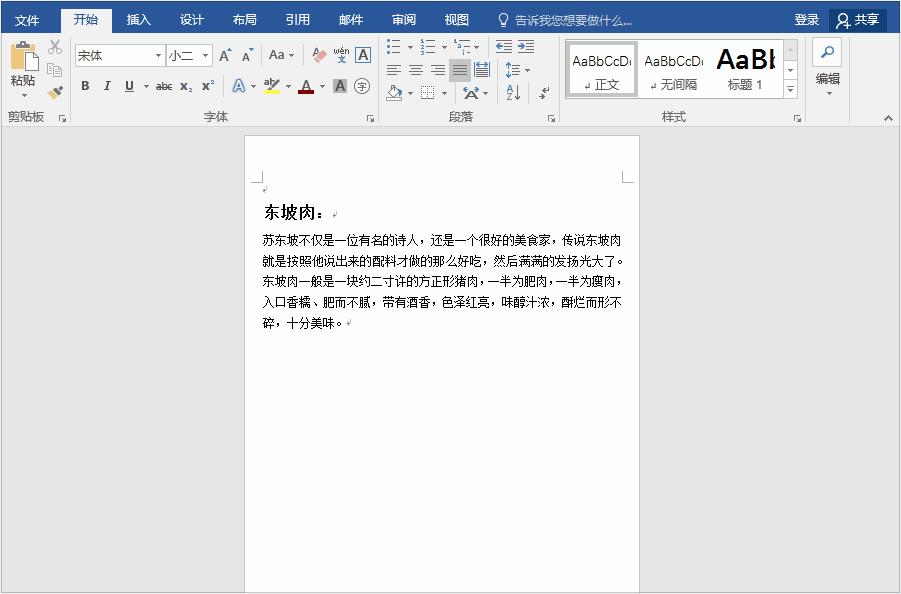
Task: Toggle italic formatting
Action: (107, 88)
